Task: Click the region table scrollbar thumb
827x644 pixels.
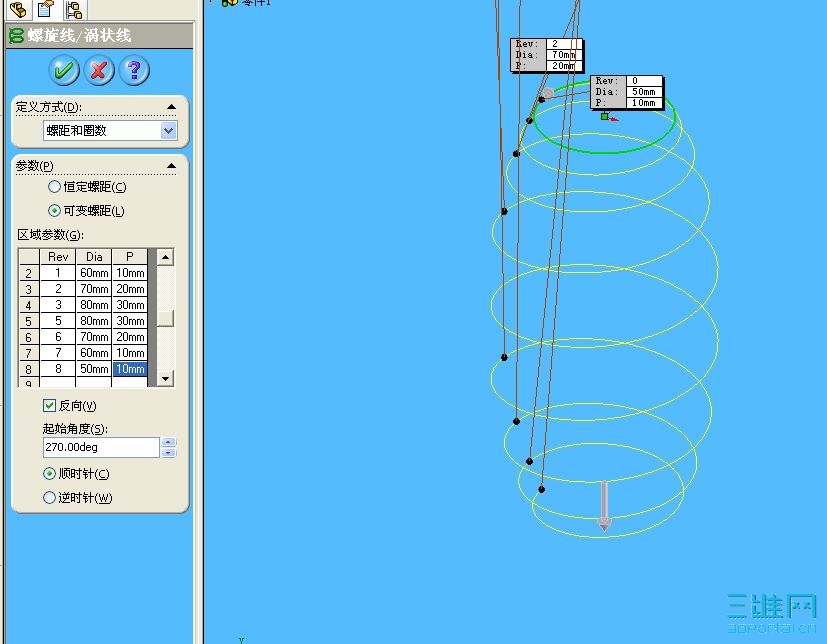Action: coord(166,319)
